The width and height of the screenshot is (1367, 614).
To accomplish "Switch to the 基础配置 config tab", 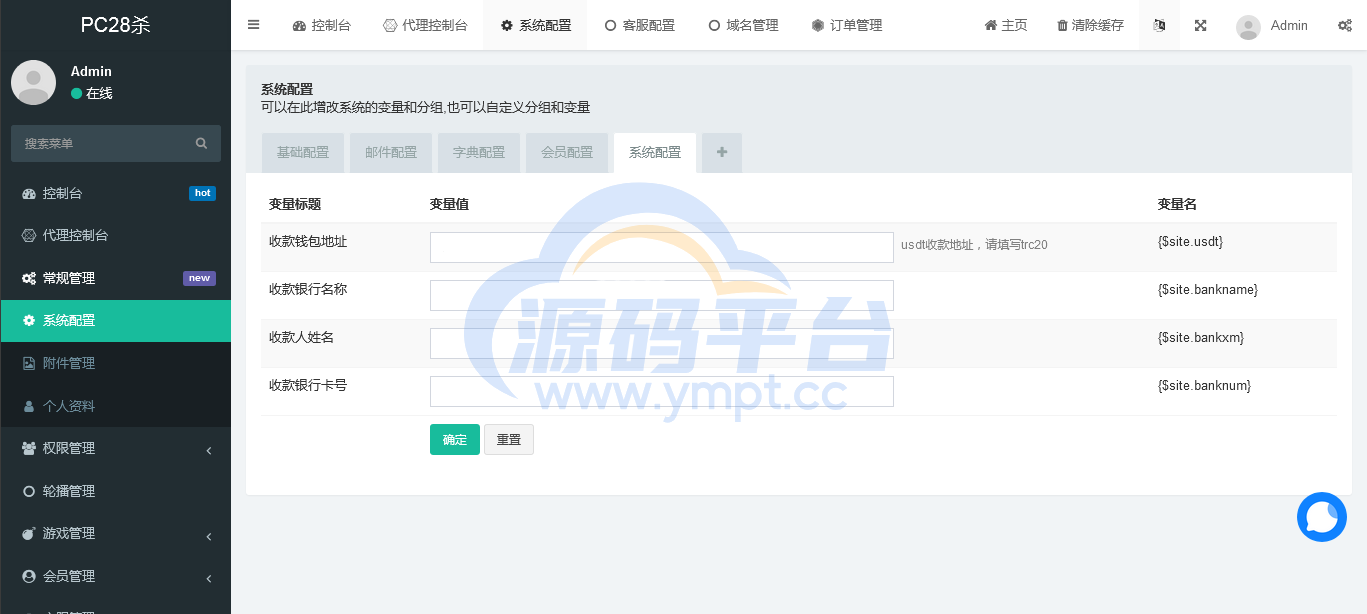I will [x=303, y=153].
